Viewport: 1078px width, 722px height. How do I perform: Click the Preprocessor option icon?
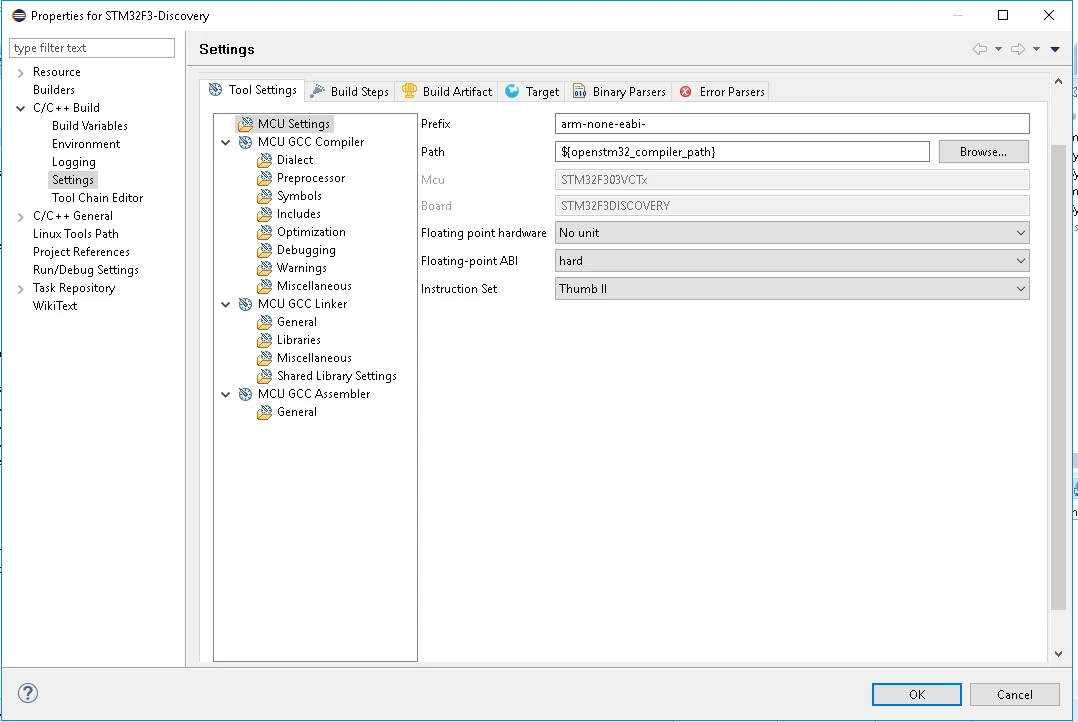(265, 178)
